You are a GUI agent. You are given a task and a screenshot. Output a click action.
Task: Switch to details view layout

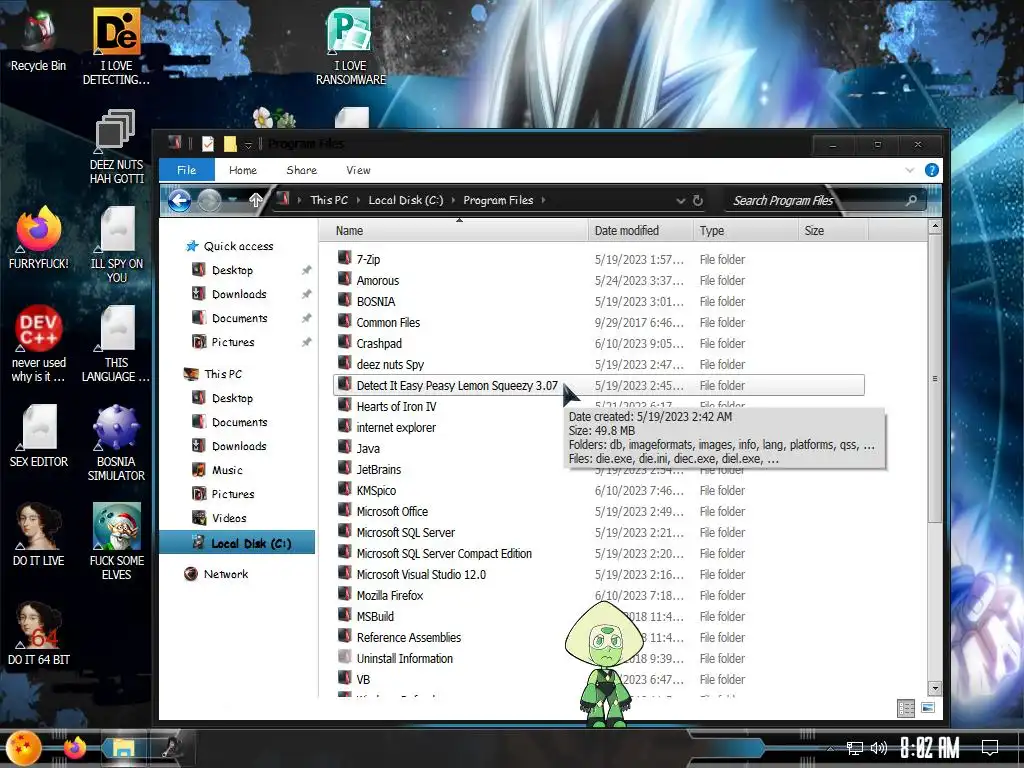(x=906, y=709)
